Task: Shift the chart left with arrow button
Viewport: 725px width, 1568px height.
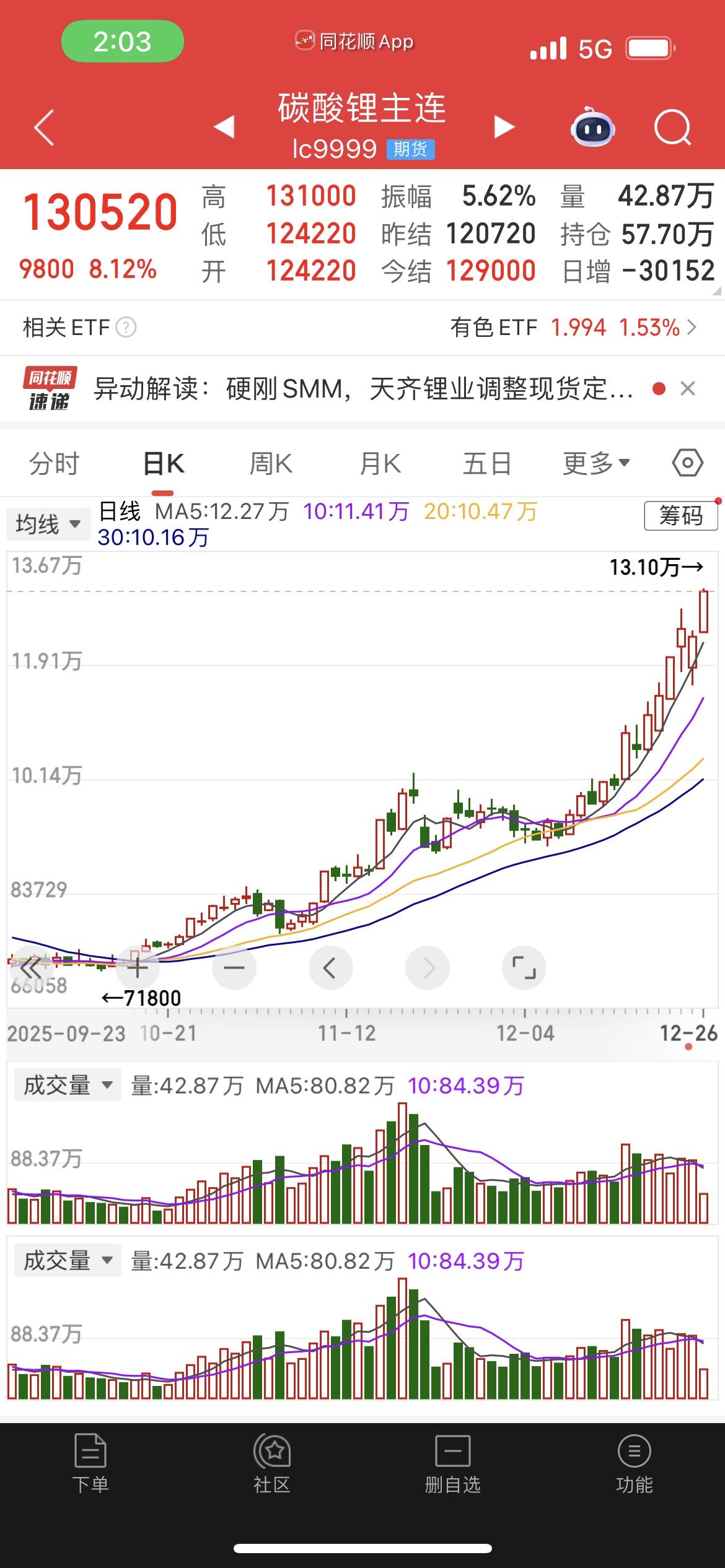Action: point(330,967)
